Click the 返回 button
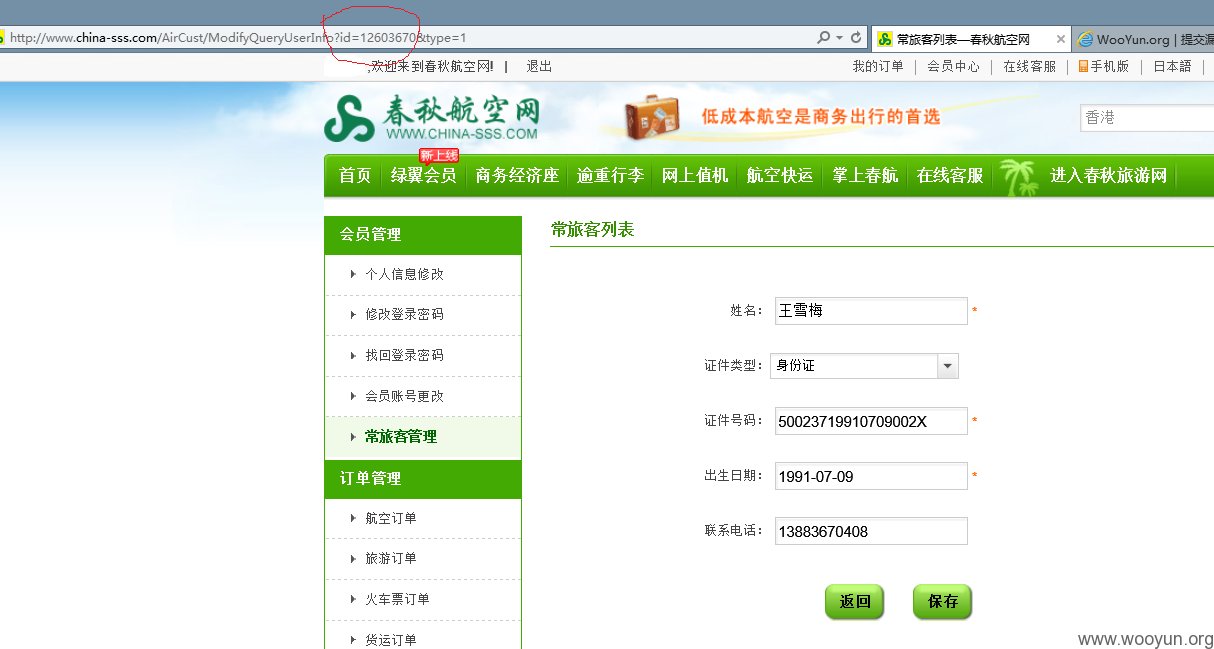 pos(855,602)
